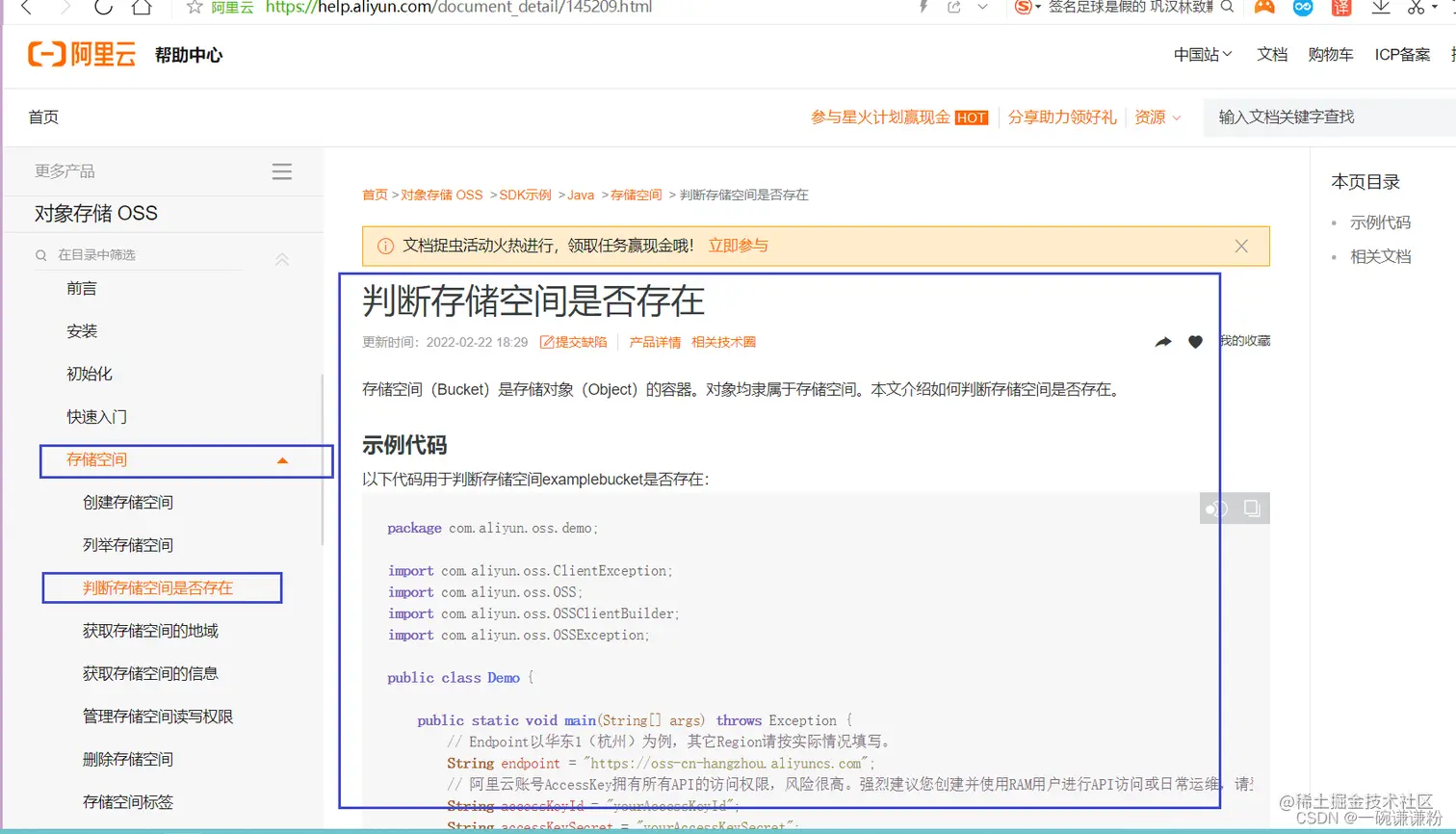Toggle the code block dark mode switch
Viewport: 1456px width, 834px height.
pos(1217,508)
